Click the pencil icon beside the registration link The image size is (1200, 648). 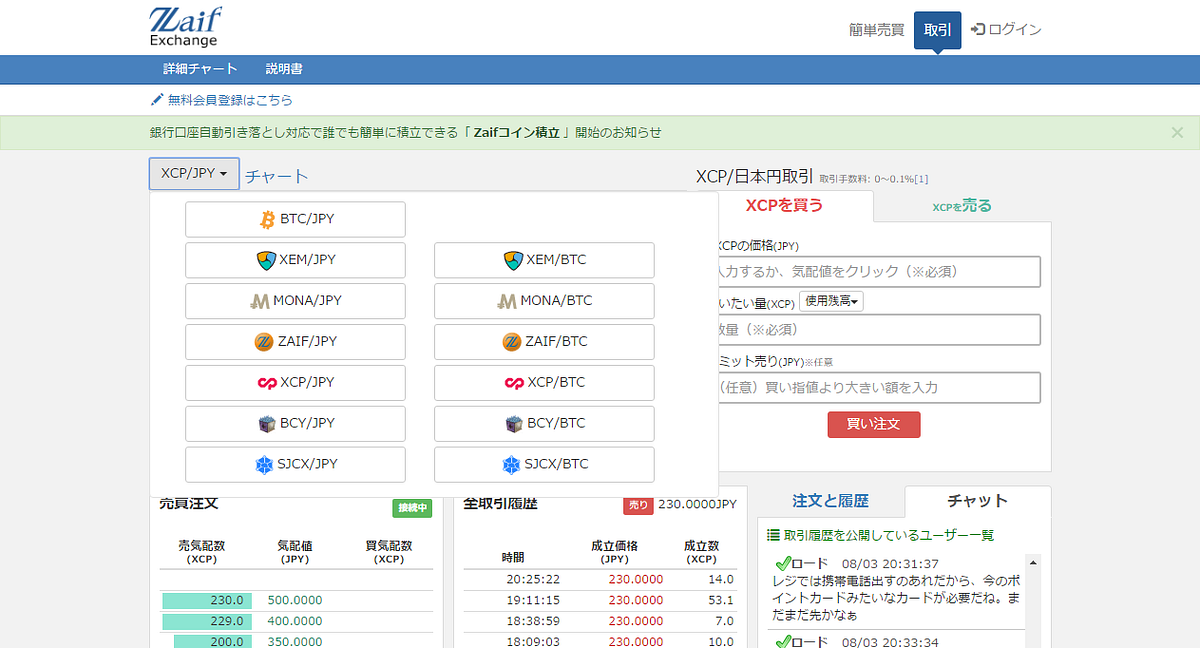click(x=156, y=100)
